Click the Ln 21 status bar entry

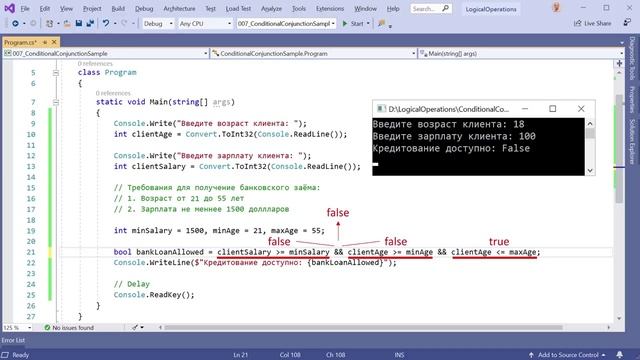(240, 355)
